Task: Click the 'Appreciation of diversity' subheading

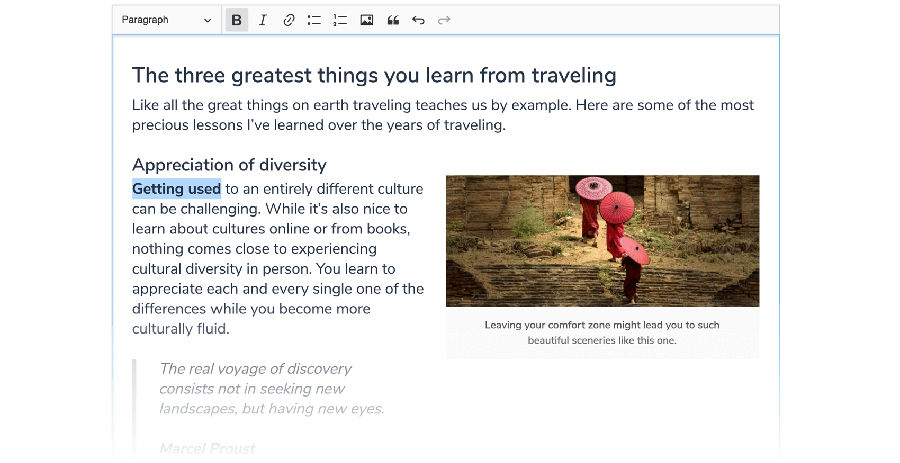Action: tap(229, 165)
